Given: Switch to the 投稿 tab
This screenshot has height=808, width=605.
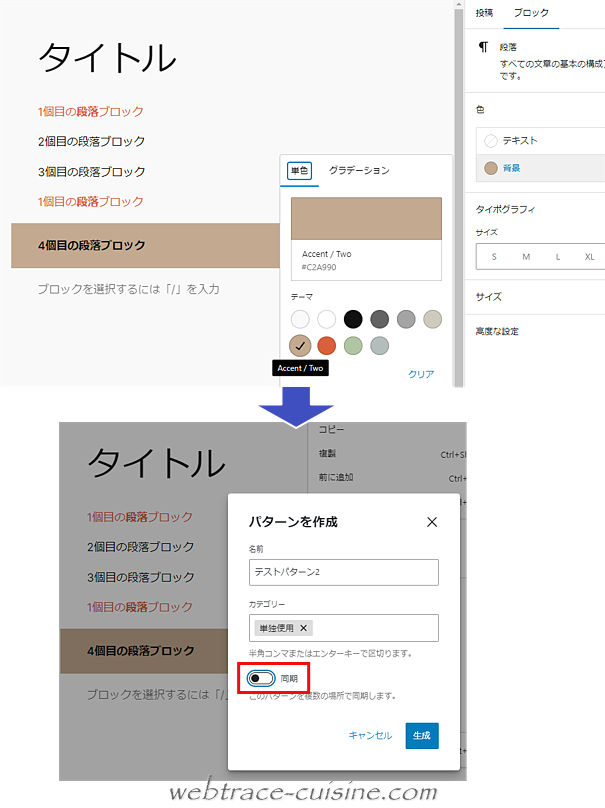Looking at the screenshot, I should pos(484,13).
